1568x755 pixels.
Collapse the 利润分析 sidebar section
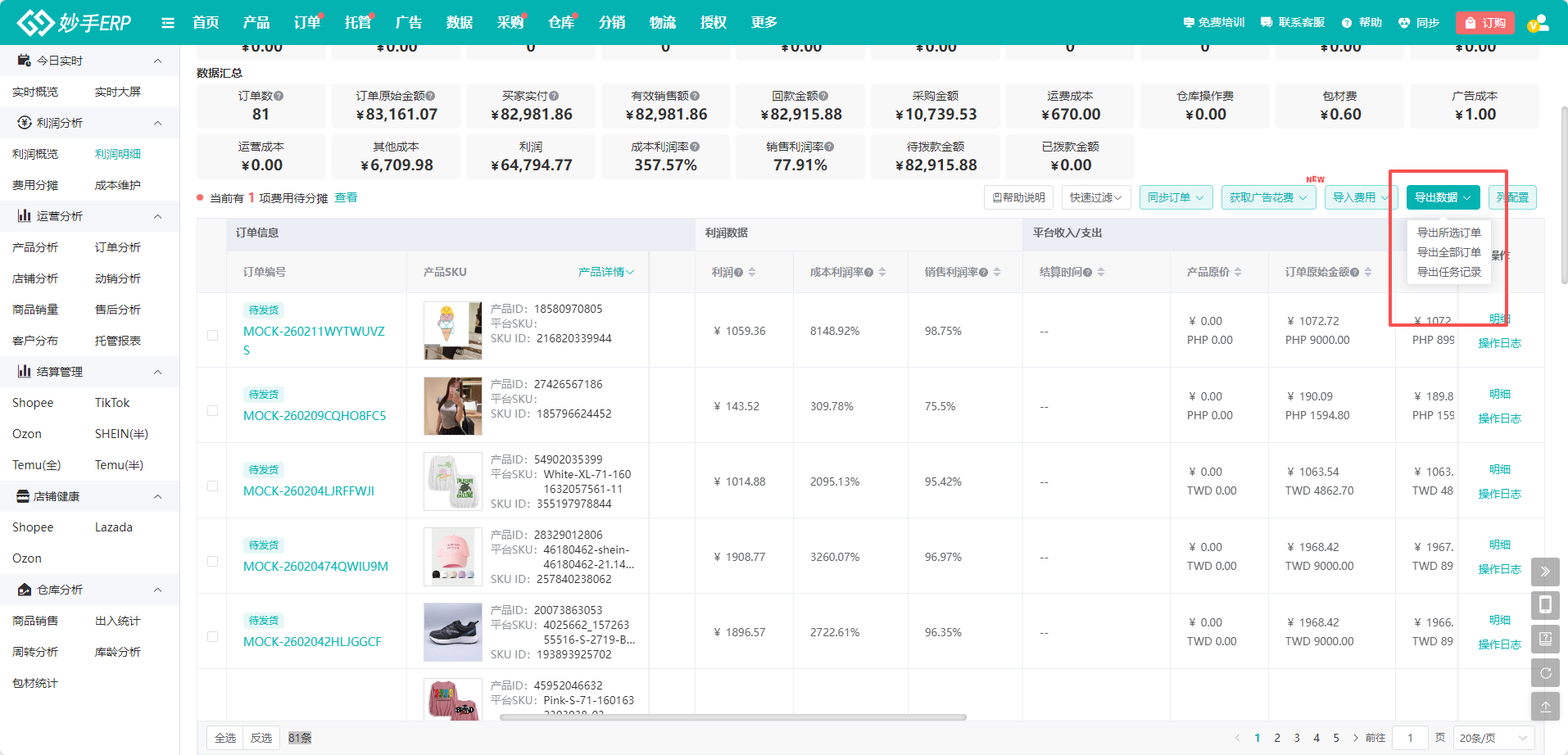point(157,123)
